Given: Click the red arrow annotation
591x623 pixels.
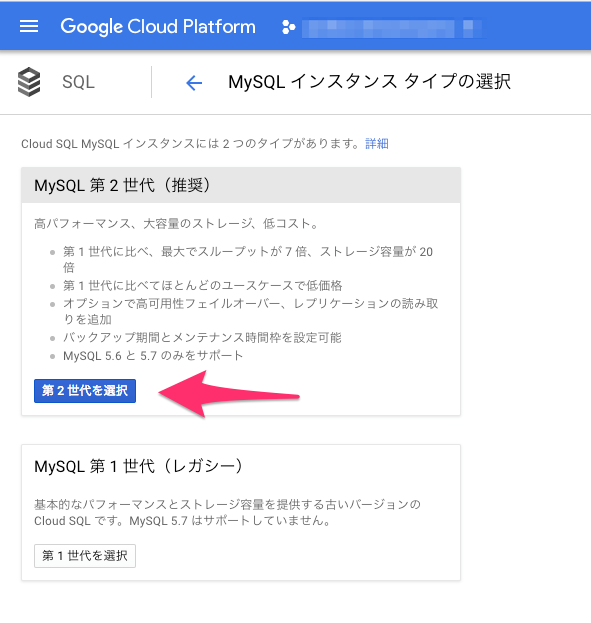Looking at the screenshot, I should point(229,394).
